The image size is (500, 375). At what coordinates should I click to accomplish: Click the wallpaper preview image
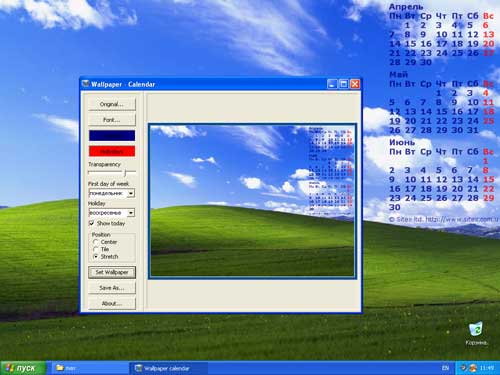pos(252,201)
